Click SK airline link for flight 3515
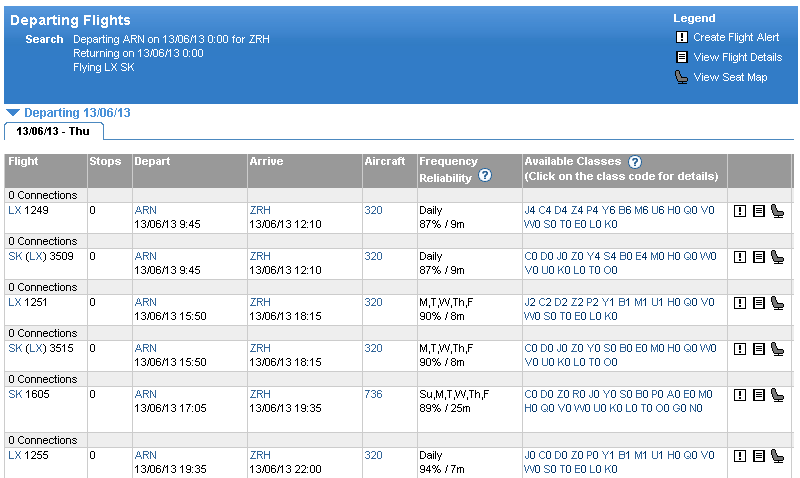Viewport: 800px width, 478px height. coord(14,348)
